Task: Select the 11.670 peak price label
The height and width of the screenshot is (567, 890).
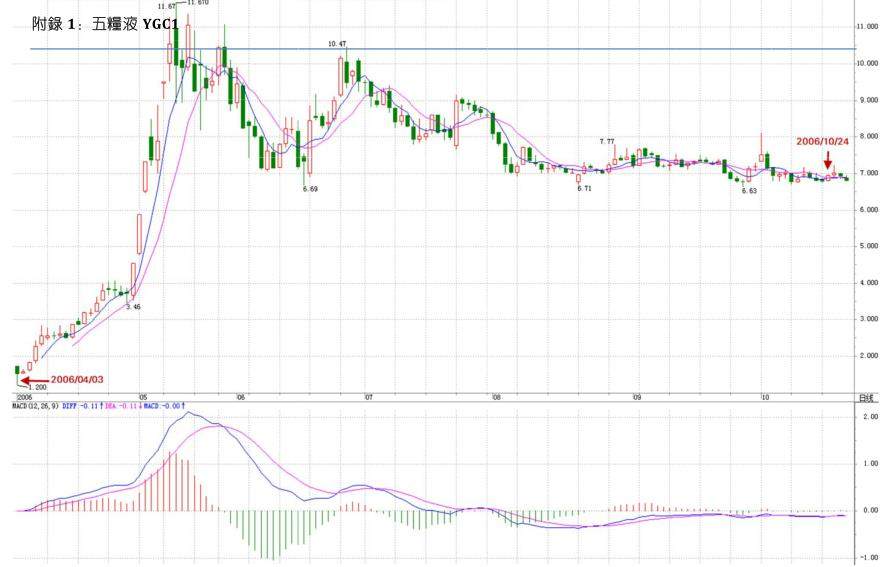Action: [198, 3]
